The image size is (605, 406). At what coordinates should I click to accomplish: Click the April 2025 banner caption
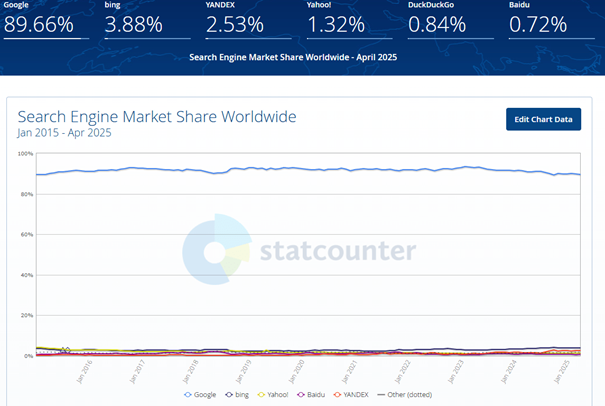pyautogui.click(x=293, y=57)
